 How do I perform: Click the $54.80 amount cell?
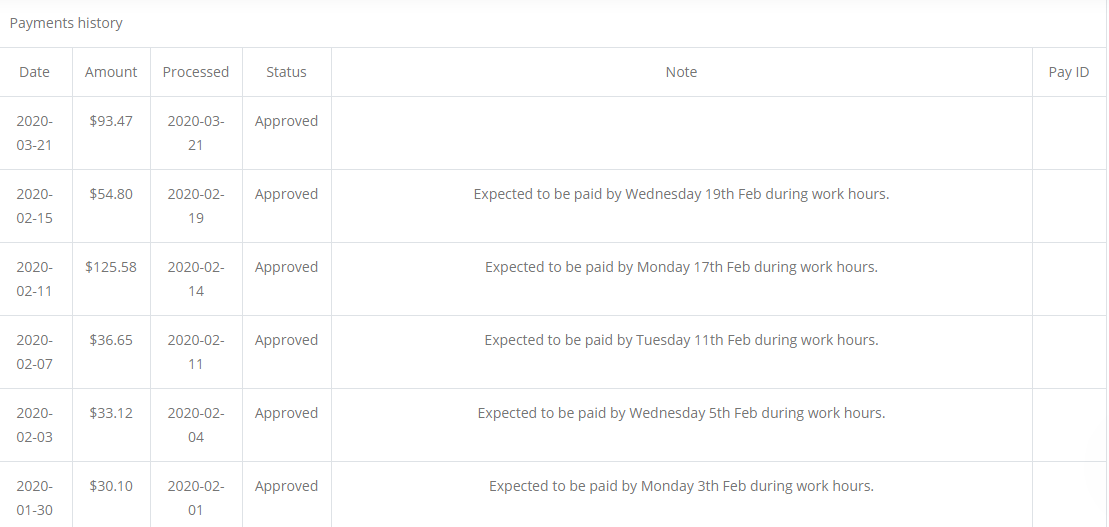(111, 194)
